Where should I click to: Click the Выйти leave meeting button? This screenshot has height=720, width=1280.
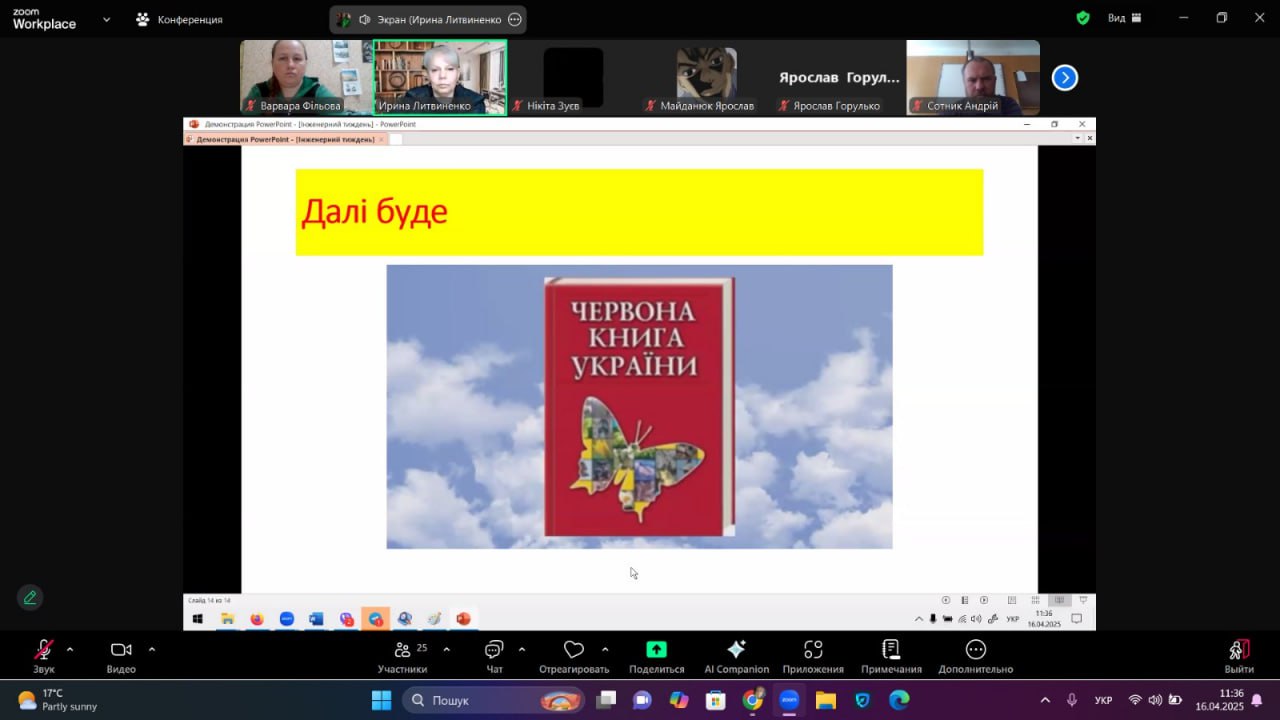[1239, 656]
